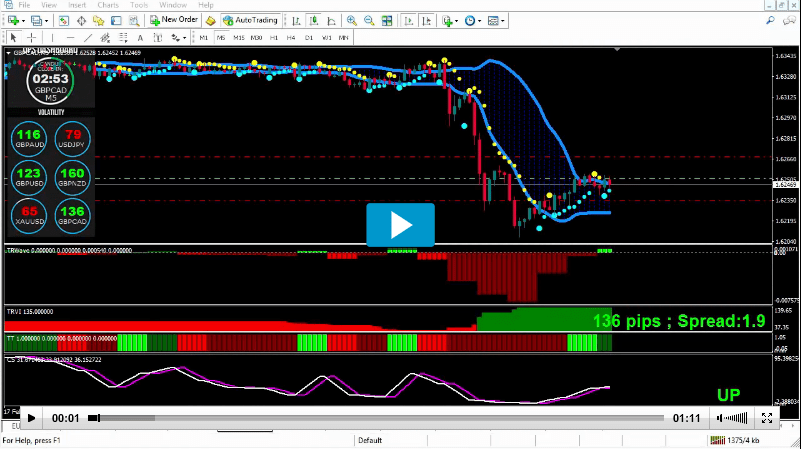Image resolution: width=801 pixels, height=449 pixels.
Task: Click the large blue video play button
Action: [400, 225]
